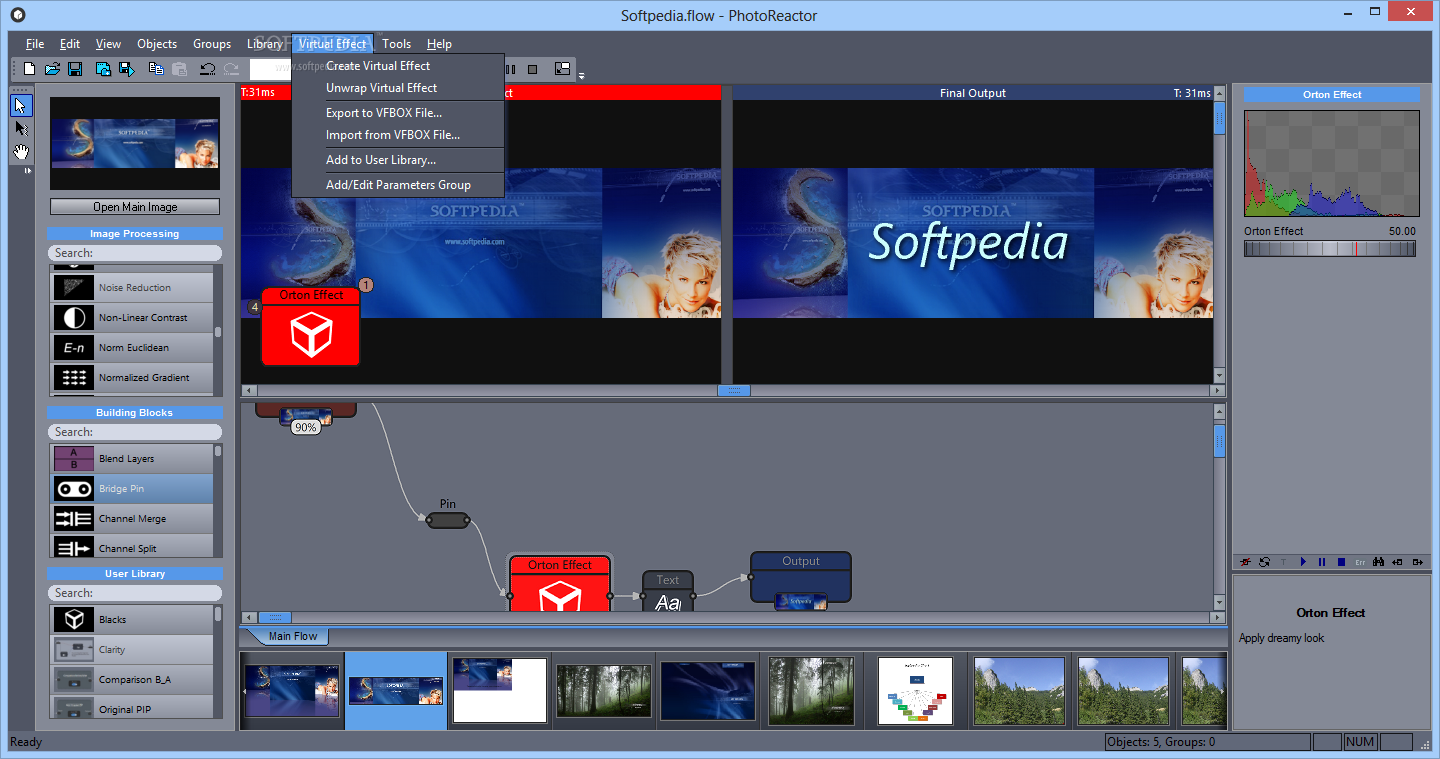Select the Norm Euclidean effect
This screenshot has height=759, width=1440.
pyautogui.click(x=132, y=347)
